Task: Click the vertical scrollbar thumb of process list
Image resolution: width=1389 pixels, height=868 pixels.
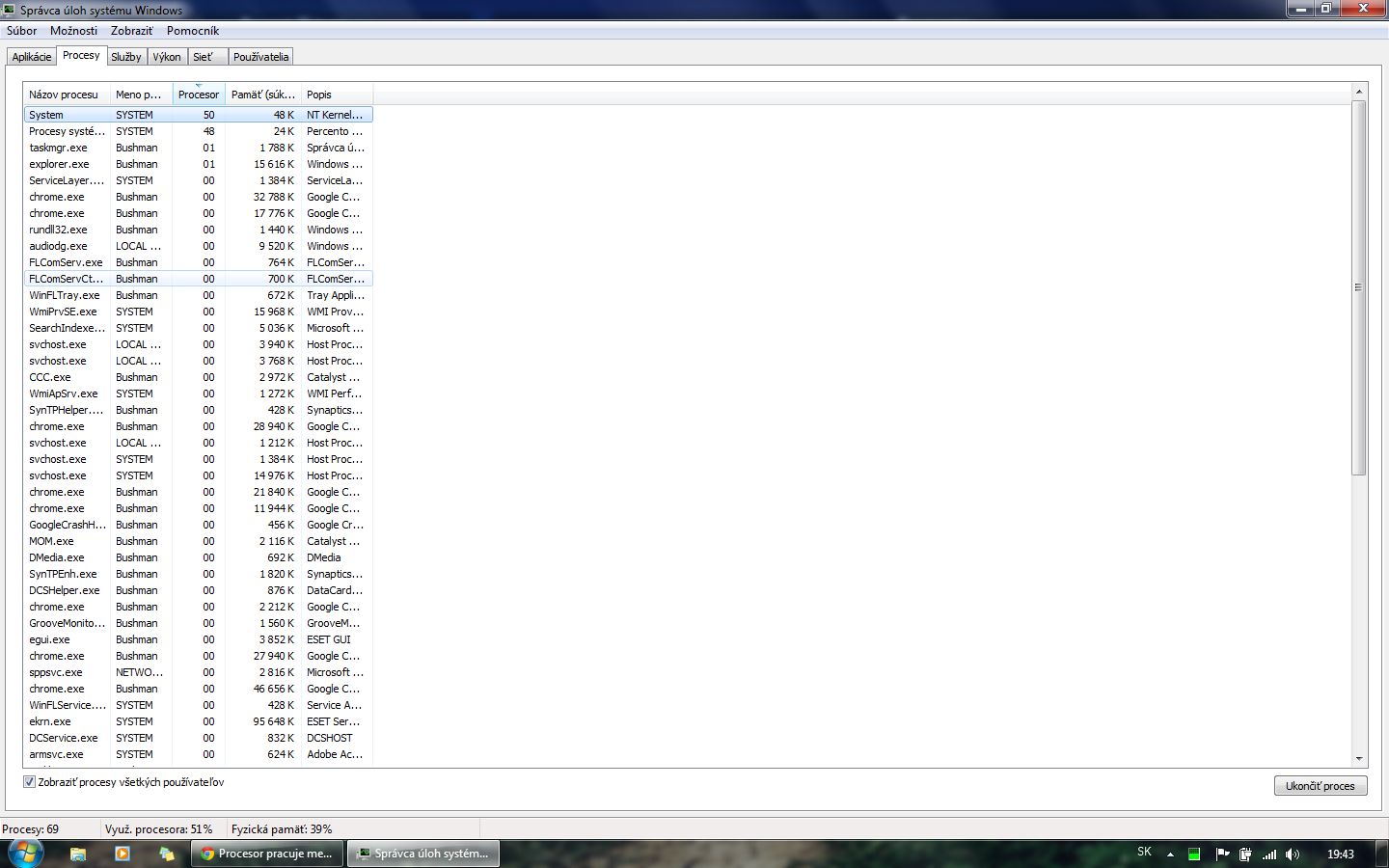Action: click(1359, 287)
